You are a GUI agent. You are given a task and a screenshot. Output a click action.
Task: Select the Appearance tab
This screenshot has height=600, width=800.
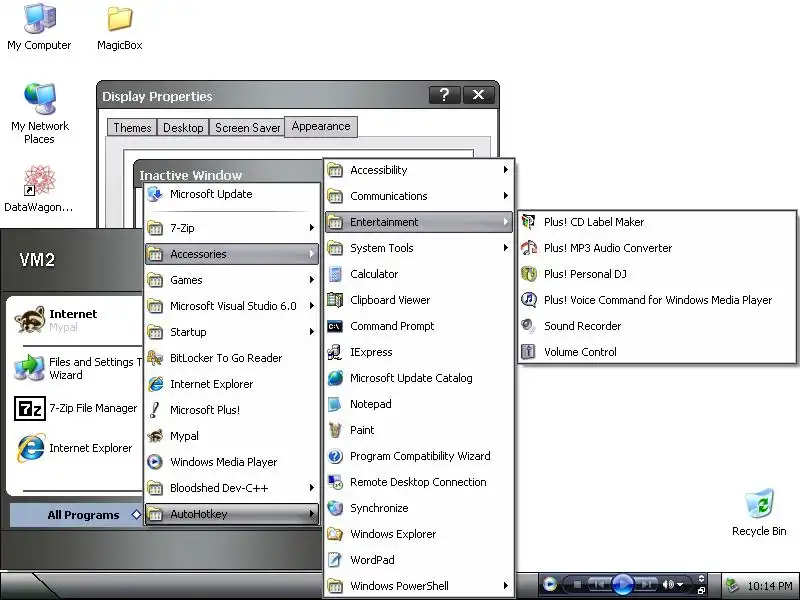tap(321, 127)
